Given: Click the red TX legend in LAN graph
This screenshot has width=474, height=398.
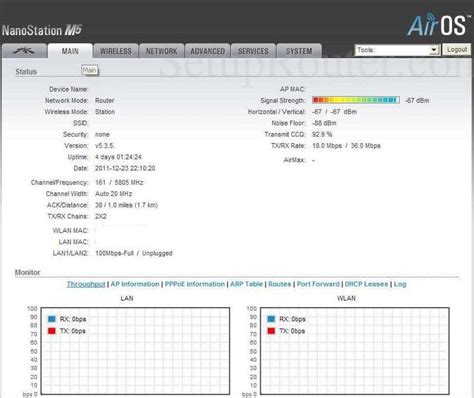Looking at the screenshot, I should tap(52, 331).
